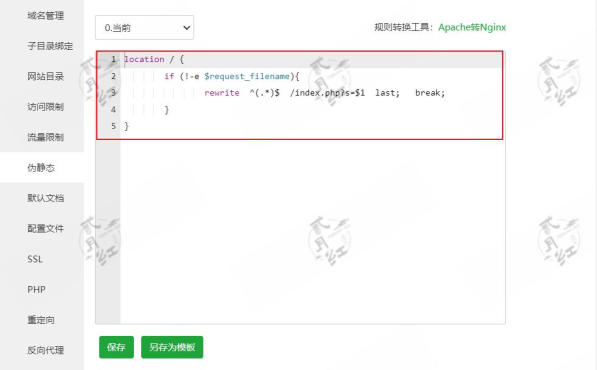597x370 pixels.
Task: Switch to 配置文件 tab
Action: click(x=45, y=229)
